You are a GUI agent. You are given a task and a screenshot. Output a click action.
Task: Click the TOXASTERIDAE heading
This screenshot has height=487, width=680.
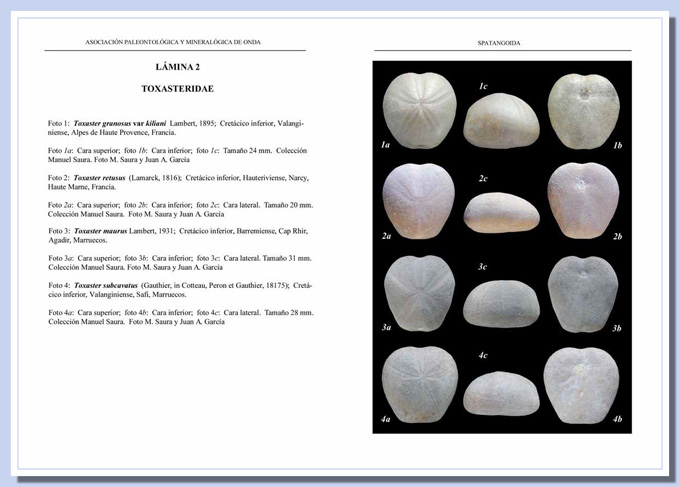(x=177, y=88)
